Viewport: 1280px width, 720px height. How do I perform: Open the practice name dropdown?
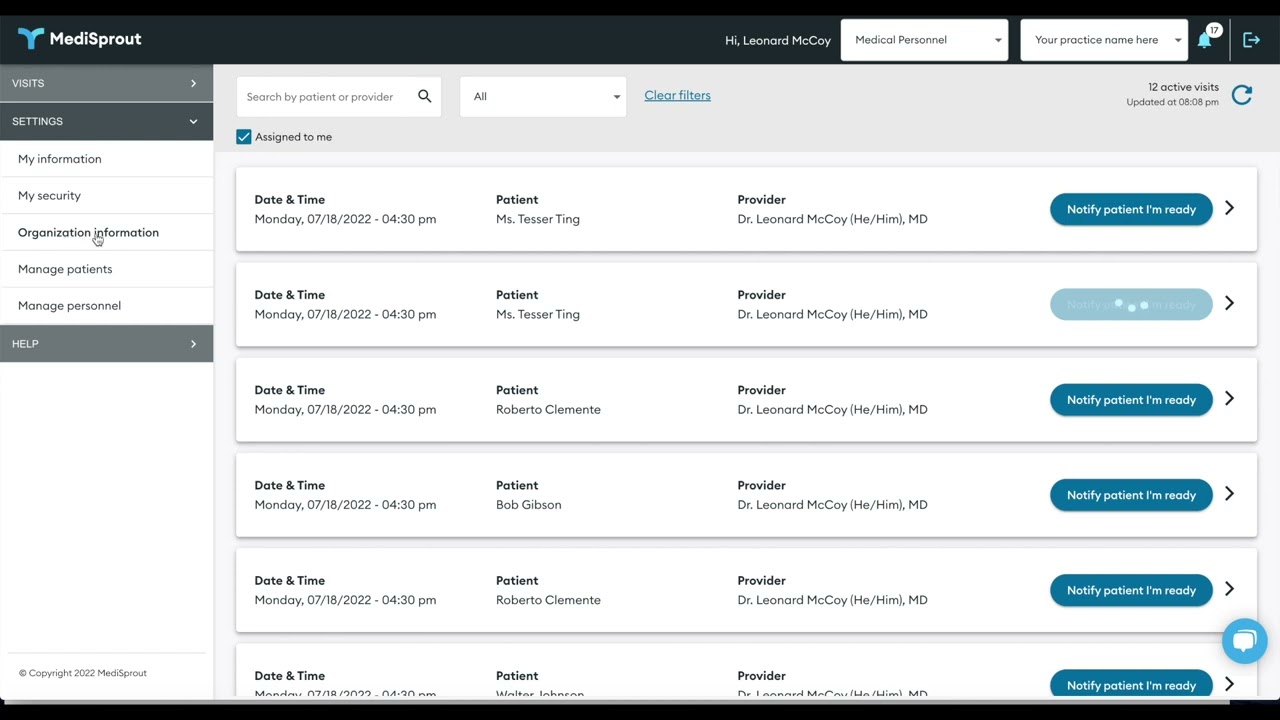(x=1104, y=40)
